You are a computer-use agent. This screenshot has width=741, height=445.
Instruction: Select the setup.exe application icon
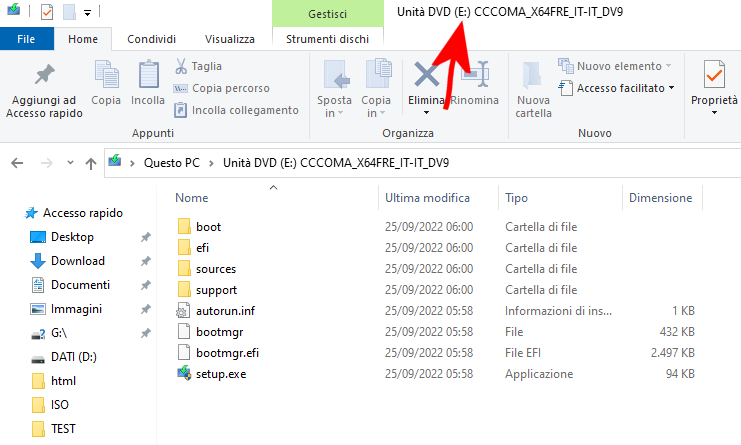[x=184, y=373]
